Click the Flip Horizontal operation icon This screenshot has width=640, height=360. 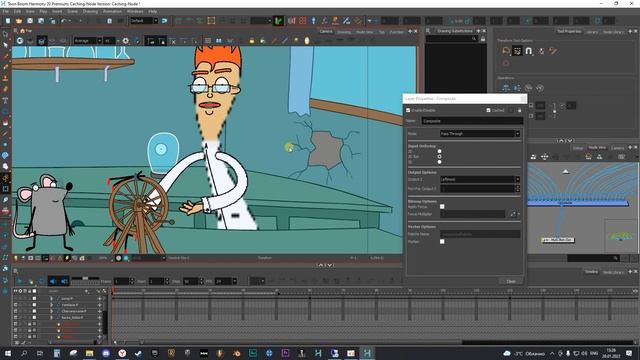[506, 88]
